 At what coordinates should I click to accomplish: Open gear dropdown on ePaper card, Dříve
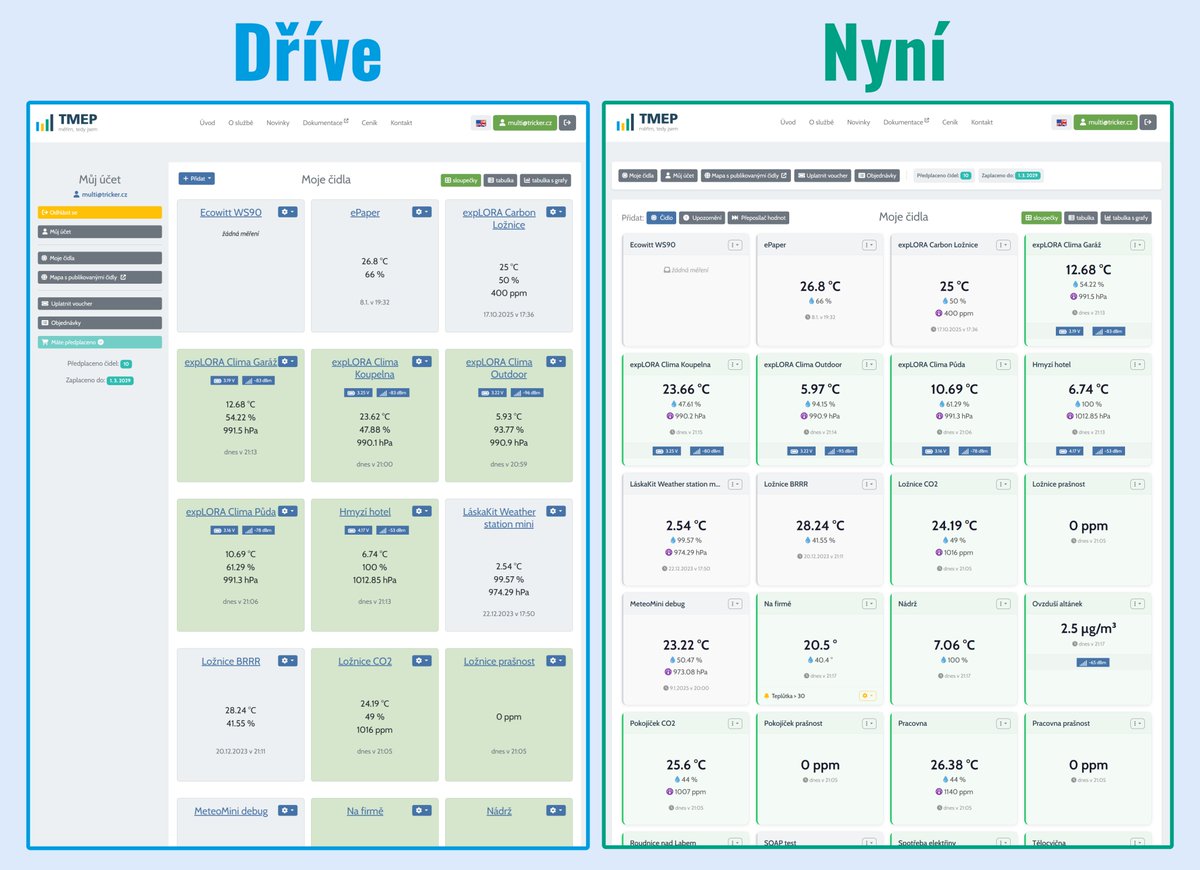tap(422, 212)
